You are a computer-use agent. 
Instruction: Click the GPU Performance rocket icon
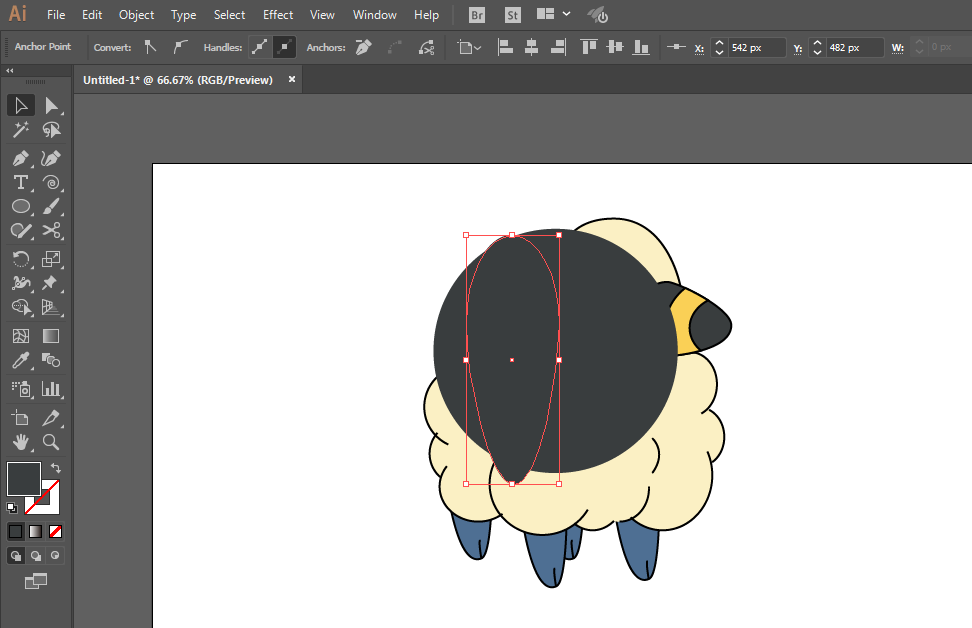(x=598, y=15)
